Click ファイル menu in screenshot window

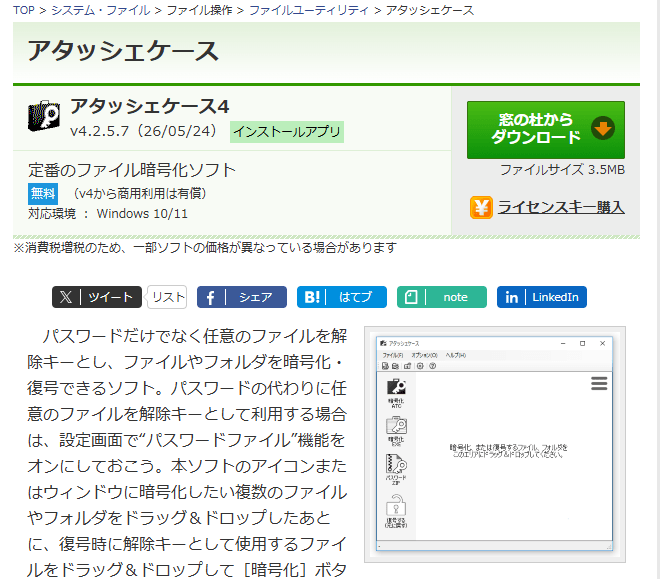pyautogui.click(x=392, y=355)
